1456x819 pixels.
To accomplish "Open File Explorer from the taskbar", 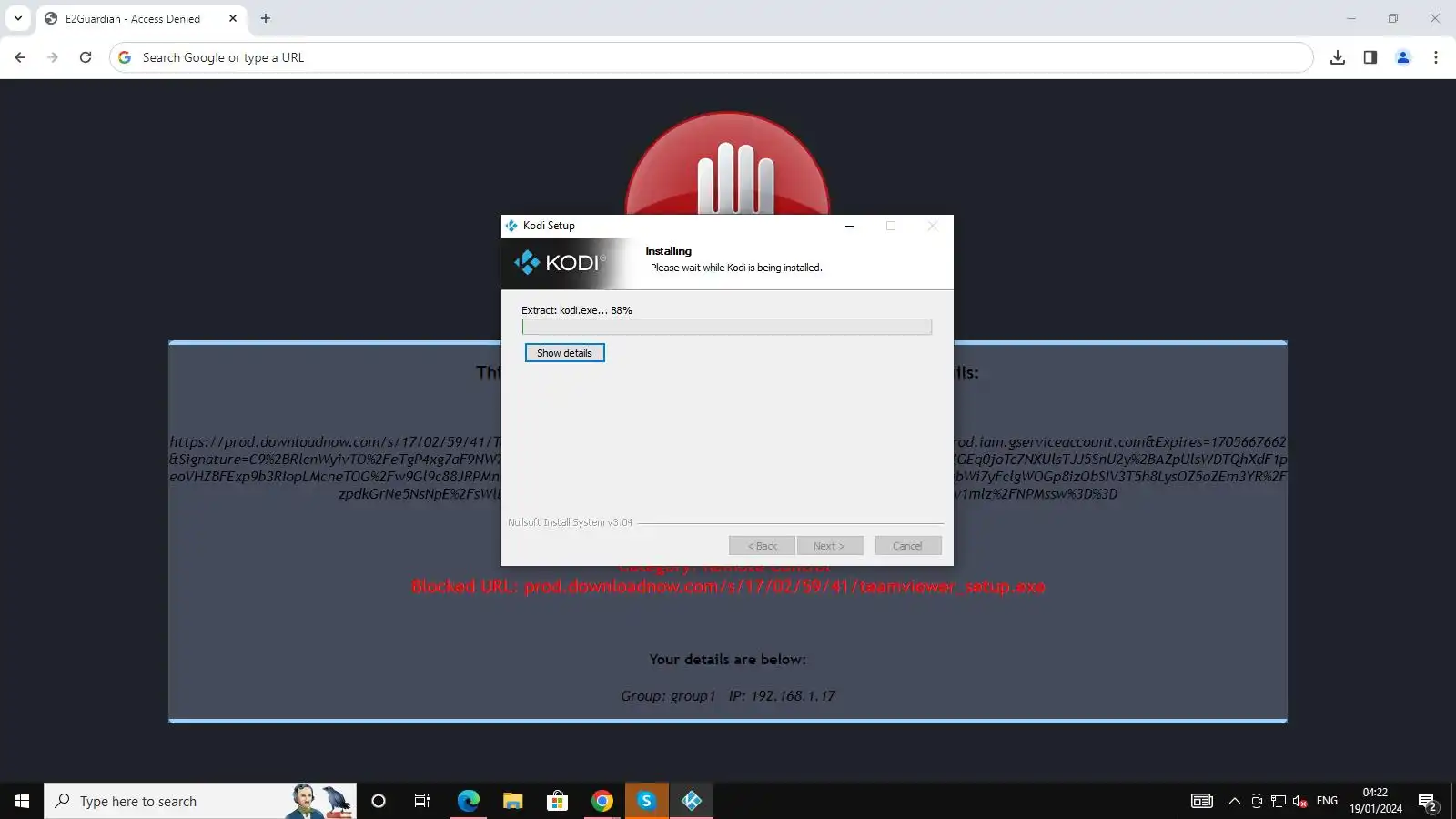I will click(x=512, y=801).
